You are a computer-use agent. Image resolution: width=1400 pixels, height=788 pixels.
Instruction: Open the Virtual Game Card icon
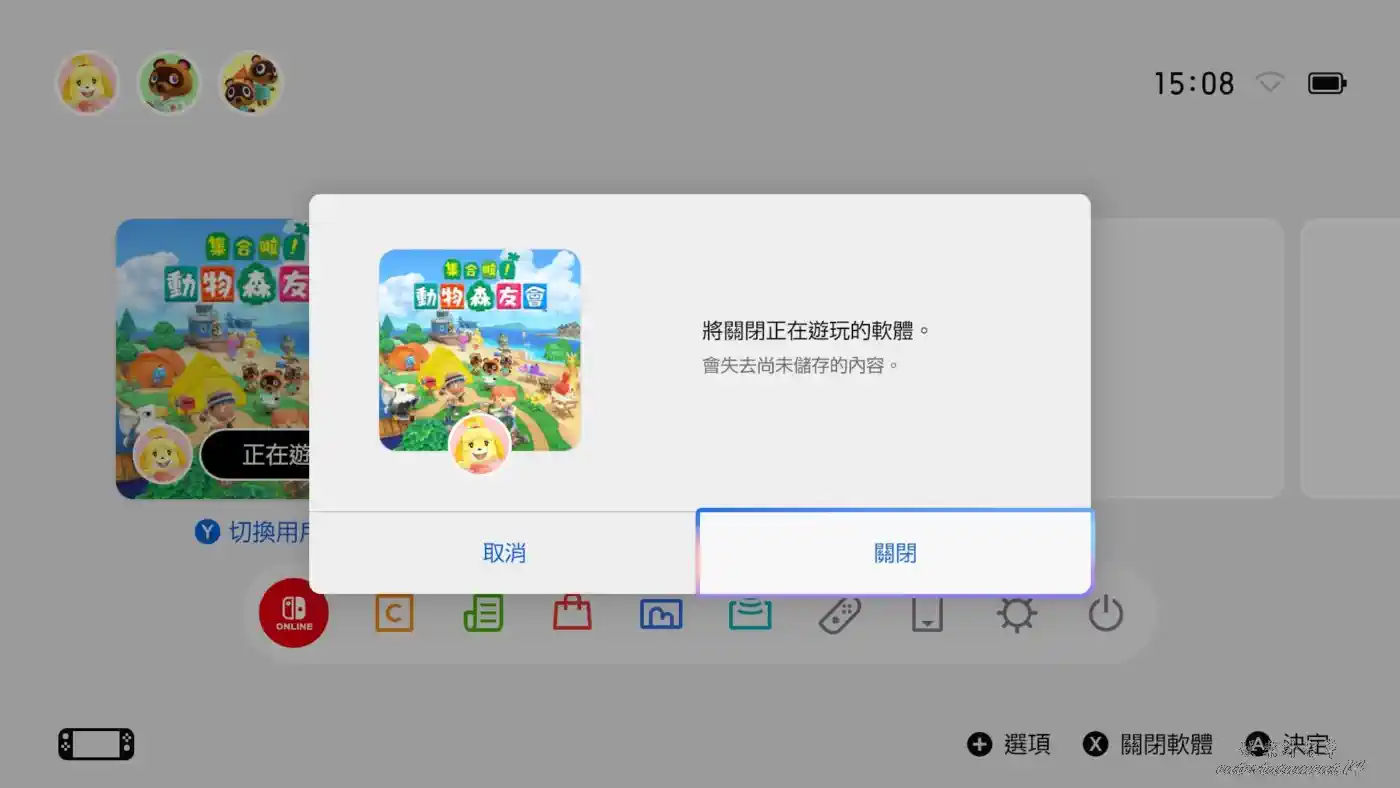point(927,614)
